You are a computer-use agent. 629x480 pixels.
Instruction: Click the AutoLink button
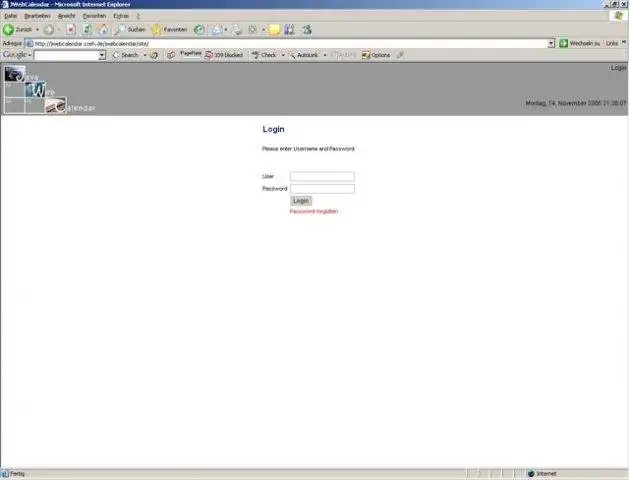pyautogui.click(x=304, y=55)
